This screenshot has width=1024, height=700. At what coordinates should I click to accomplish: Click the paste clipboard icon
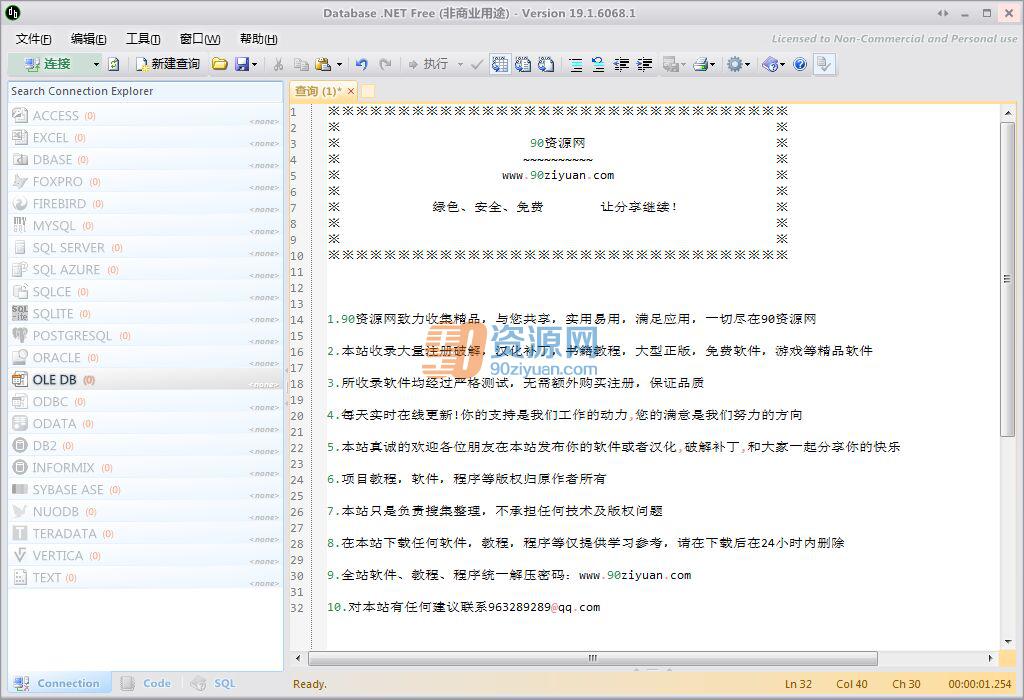pyautogui.click(x=323, y=64)
